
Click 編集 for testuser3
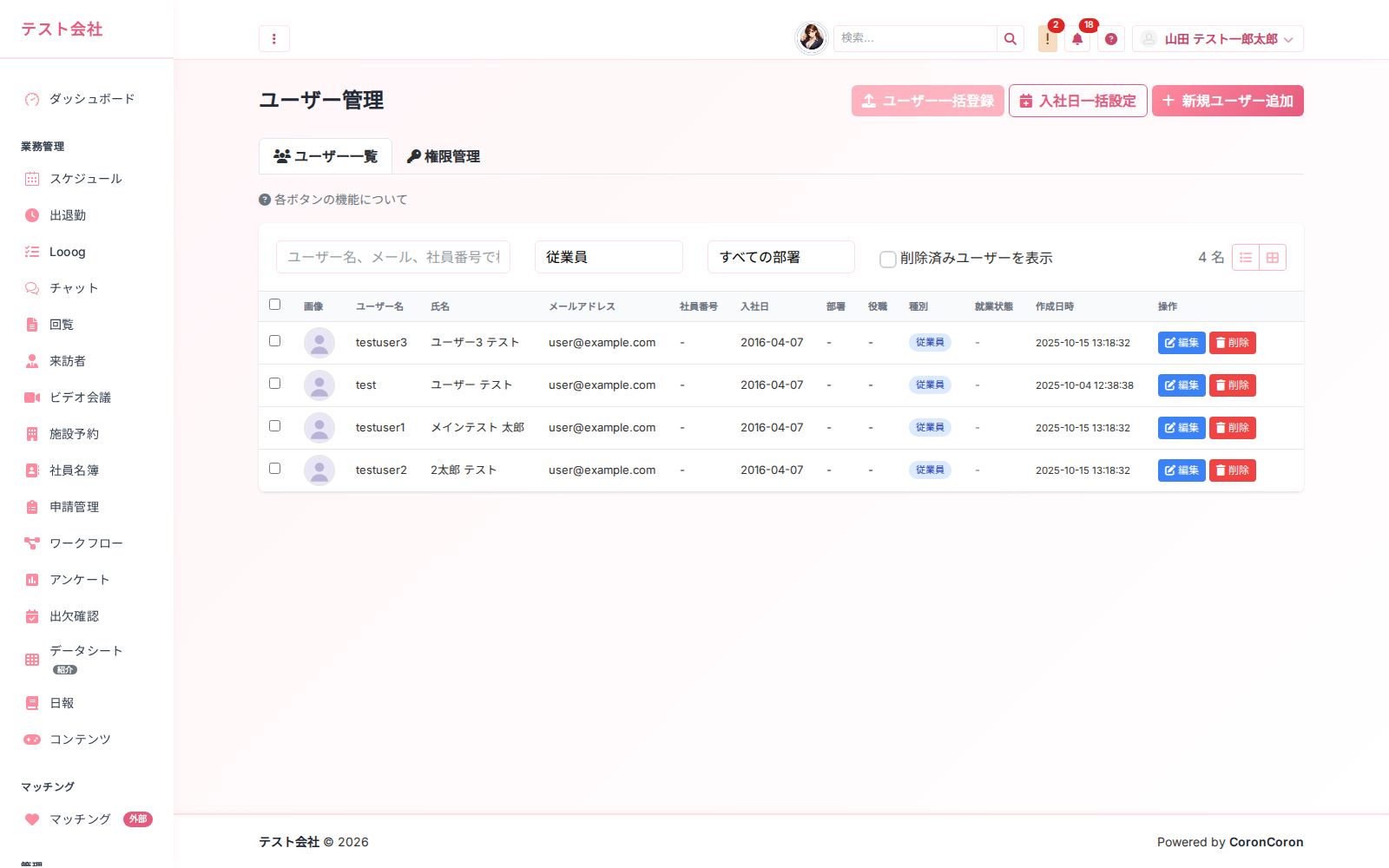click(x=1182, y=343)
